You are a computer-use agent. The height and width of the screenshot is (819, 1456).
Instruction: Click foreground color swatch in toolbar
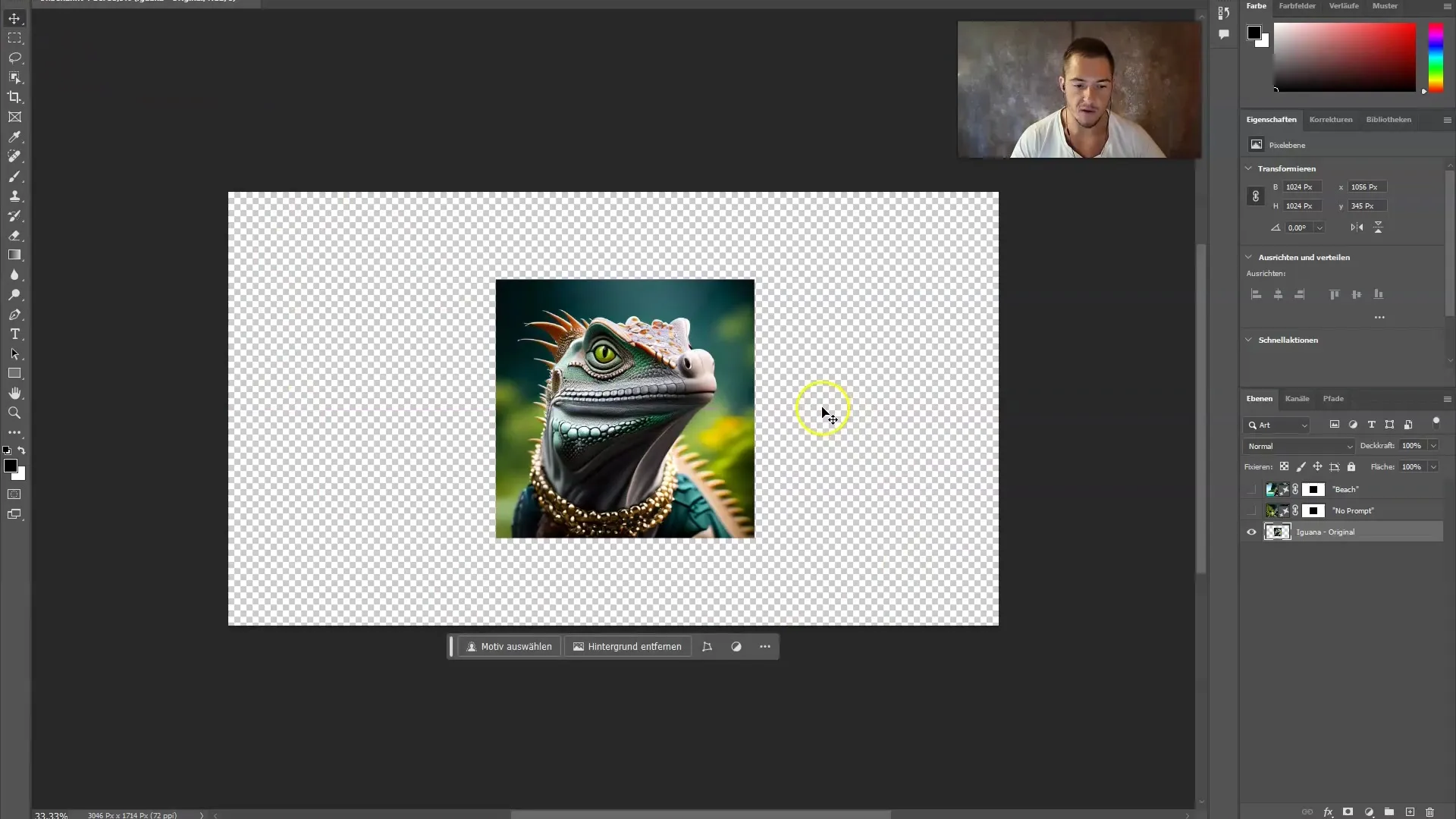pyautogui.click(x=10, y=466)
